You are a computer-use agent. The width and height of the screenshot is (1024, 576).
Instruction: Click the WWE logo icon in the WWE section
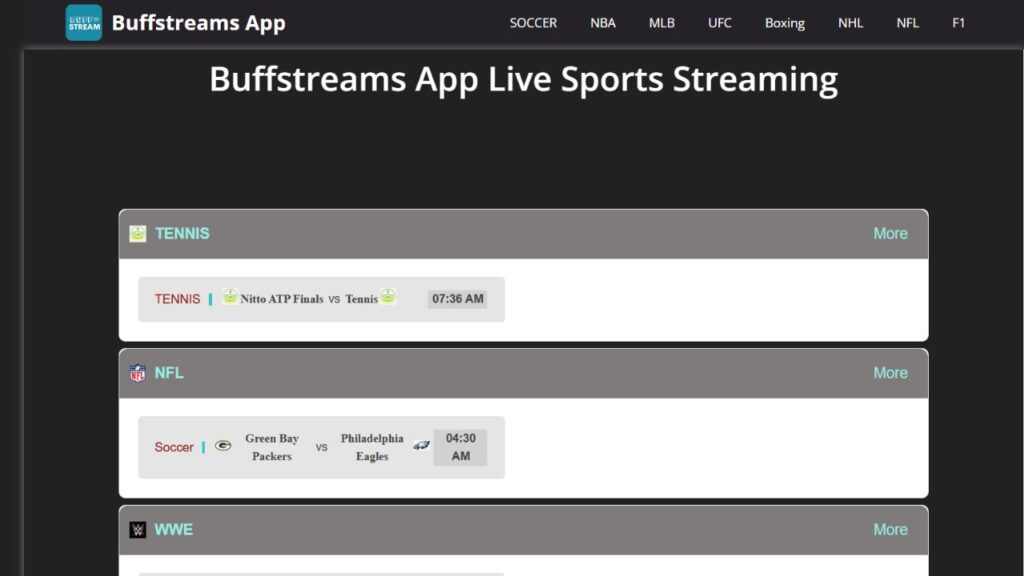pos(138,529)
